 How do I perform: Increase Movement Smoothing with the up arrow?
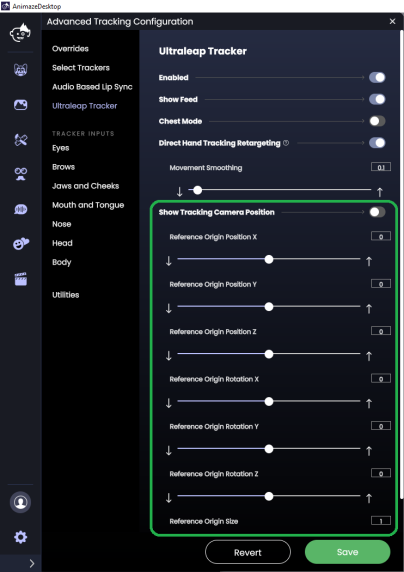pos(380,192)
